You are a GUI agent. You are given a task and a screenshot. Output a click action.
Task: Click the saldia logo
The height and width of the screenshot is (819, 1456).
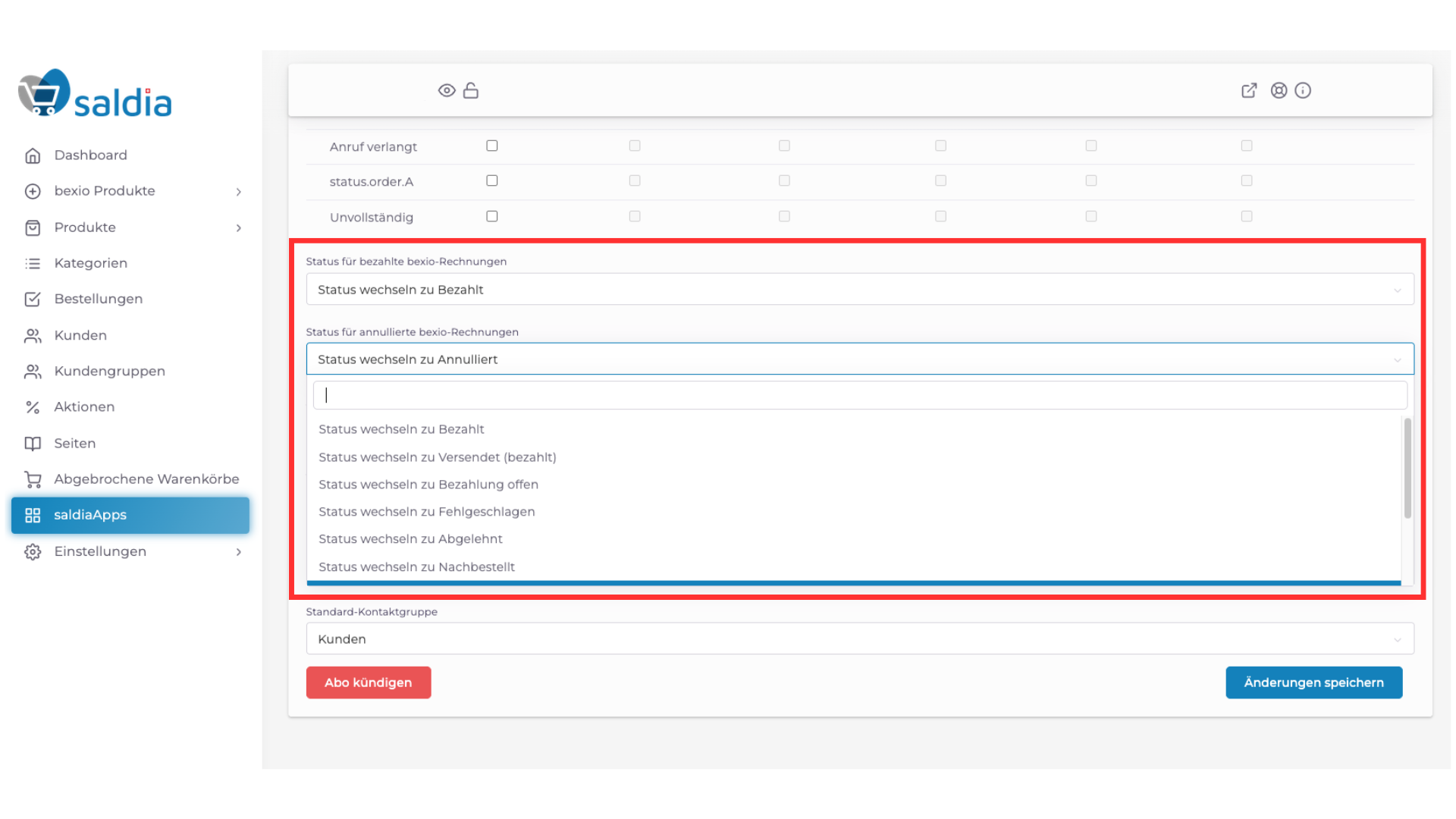[x=96, y=94]
